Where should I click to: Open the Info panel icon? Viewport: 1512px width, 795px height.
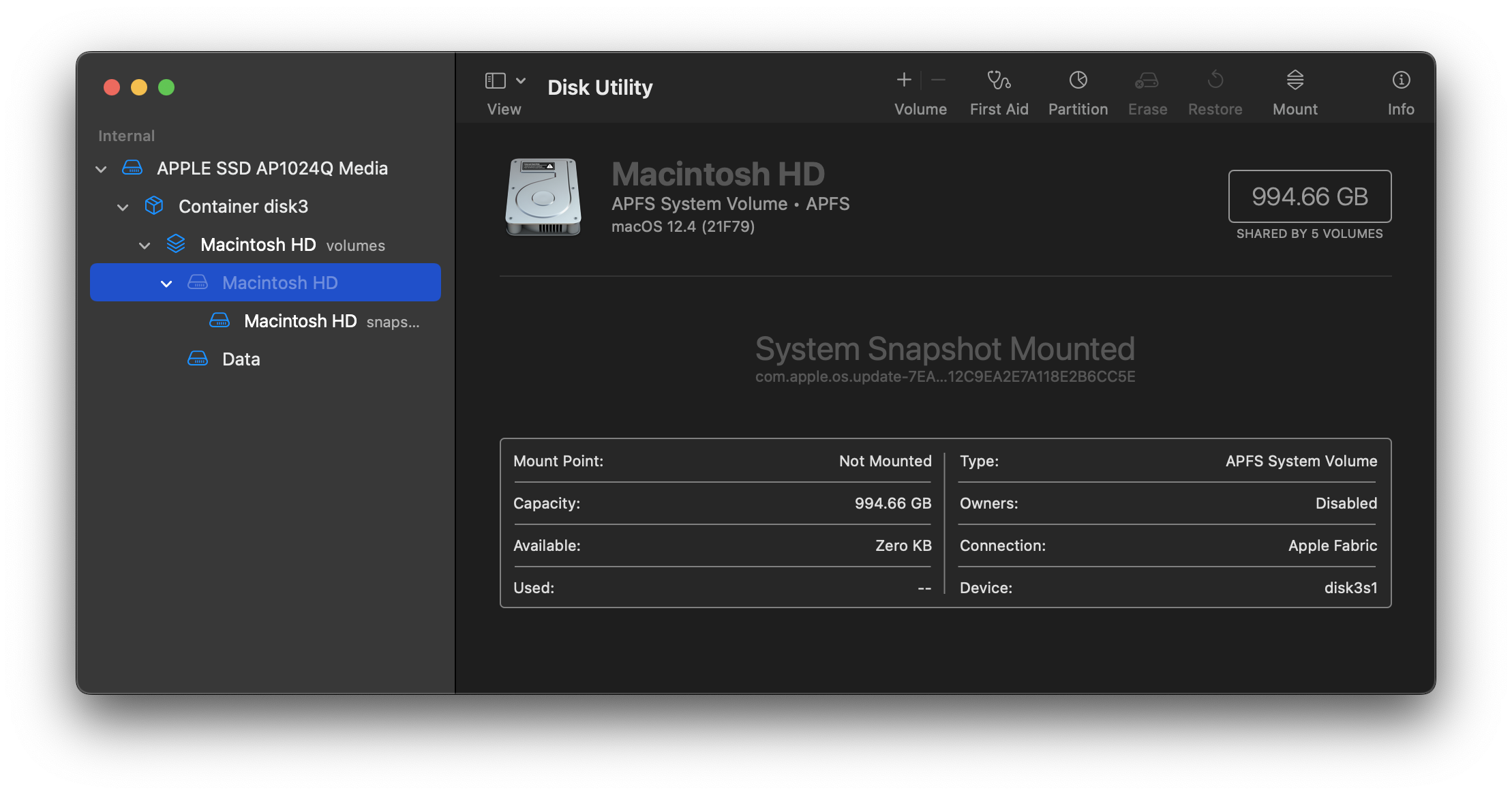[1401, 80]
